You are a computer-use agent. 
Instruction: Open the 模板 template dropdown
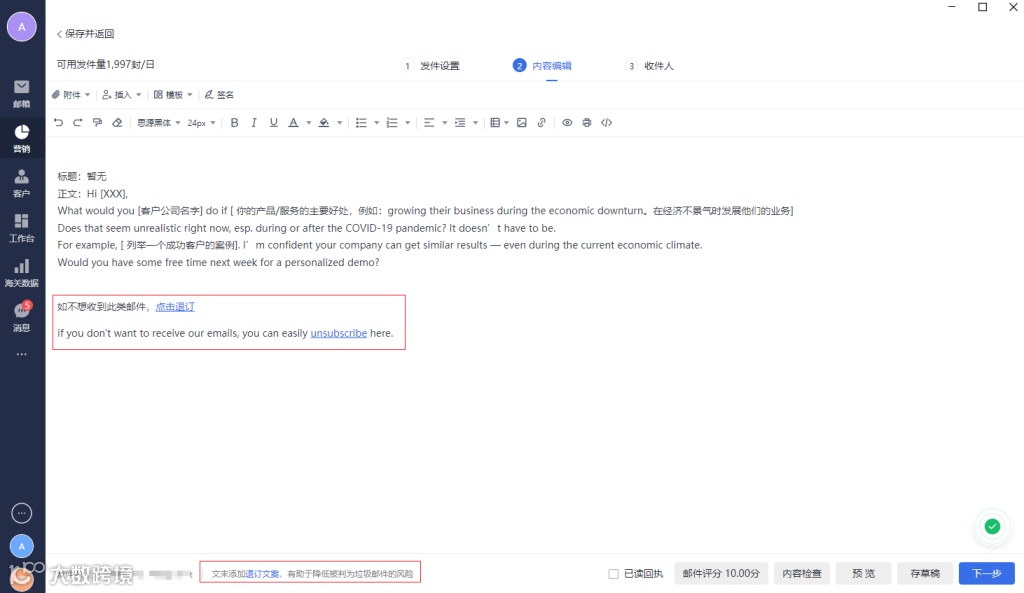[x=173, y=95]
